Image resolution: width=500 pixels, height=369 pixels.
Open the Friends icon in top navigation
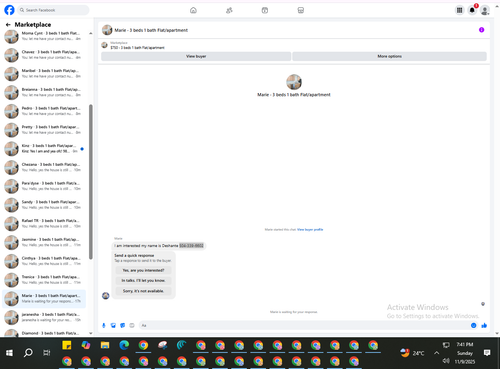coord(229,10)
